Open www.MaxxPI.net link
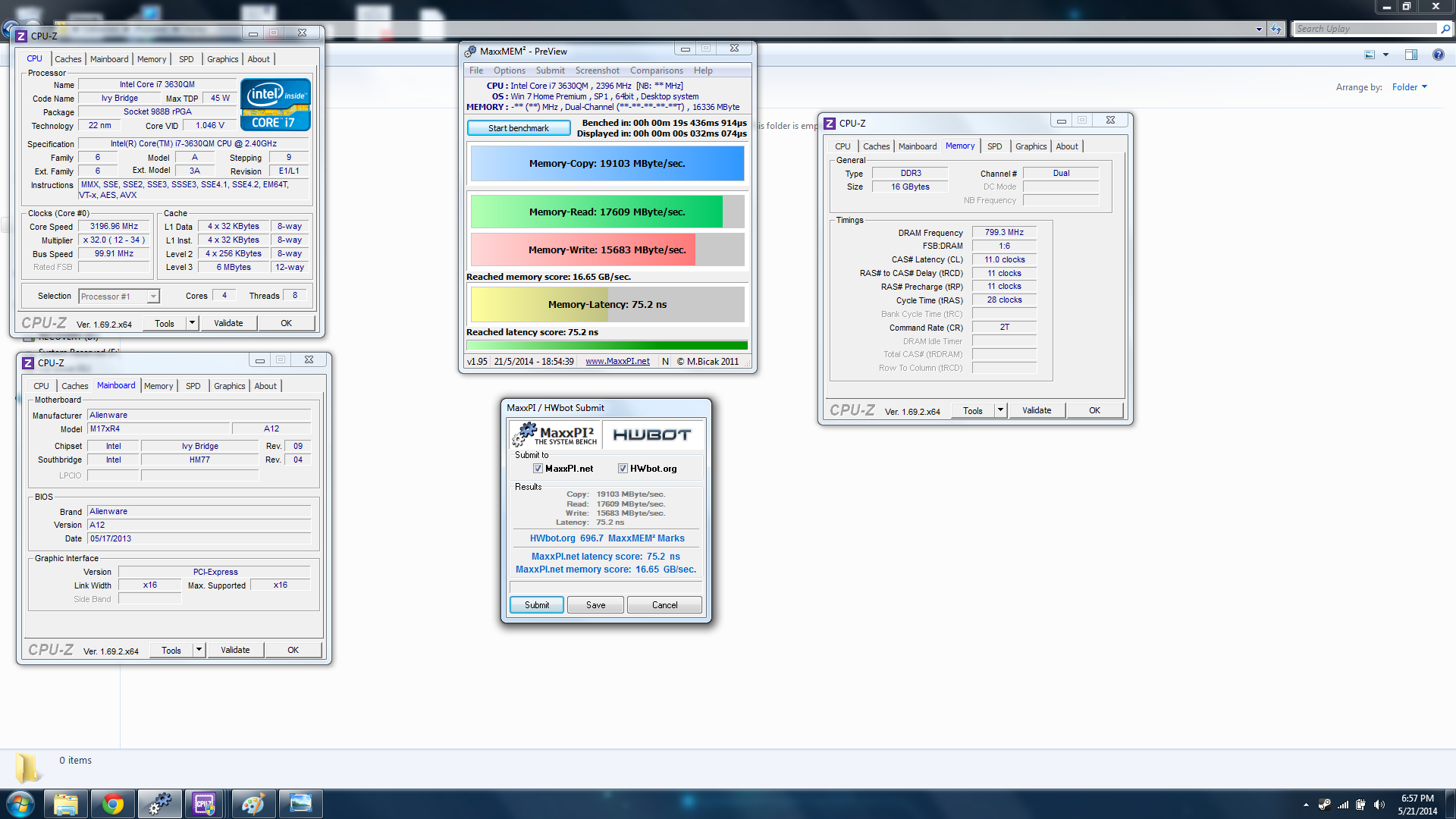Screen dimensions: 1456x819 pos(617,362)
